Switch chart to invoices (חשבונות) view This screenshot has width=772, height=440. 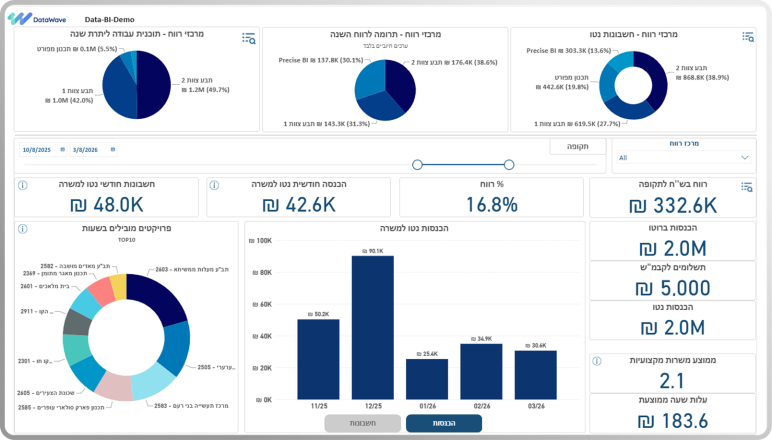[363, 423]
